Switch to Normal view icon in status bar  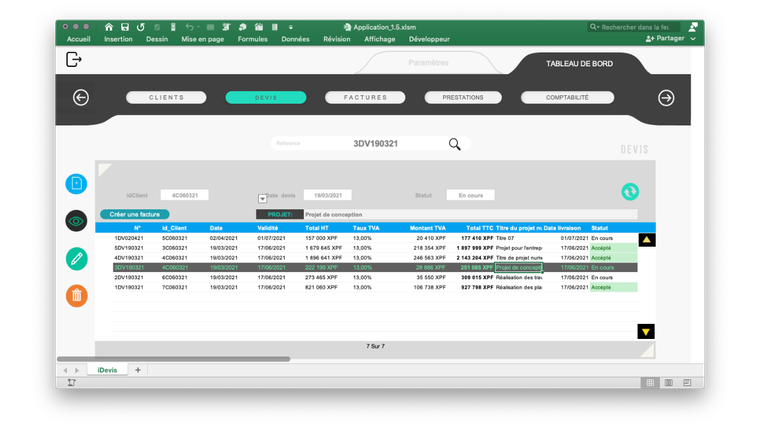[650, 383]
